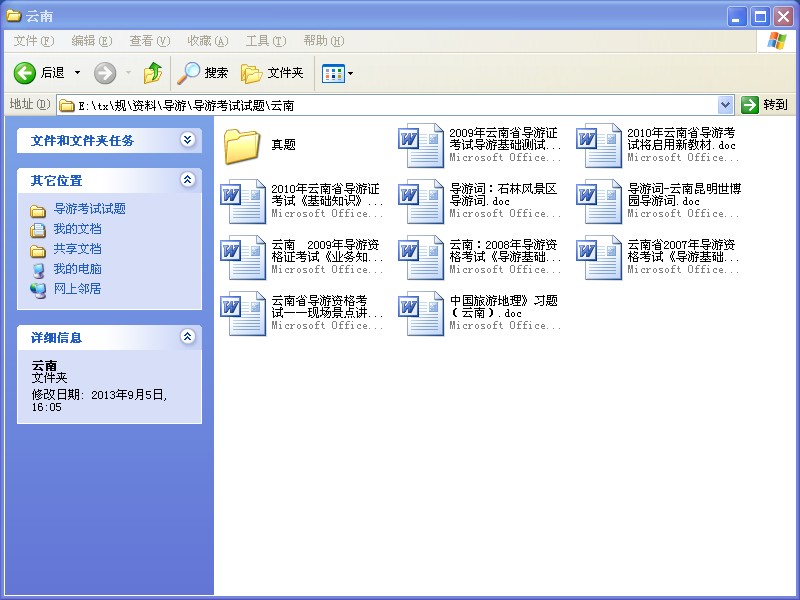Select the 真题 folder name
The width and height of the screenshot is (800, 600).
tap(284, 145)
